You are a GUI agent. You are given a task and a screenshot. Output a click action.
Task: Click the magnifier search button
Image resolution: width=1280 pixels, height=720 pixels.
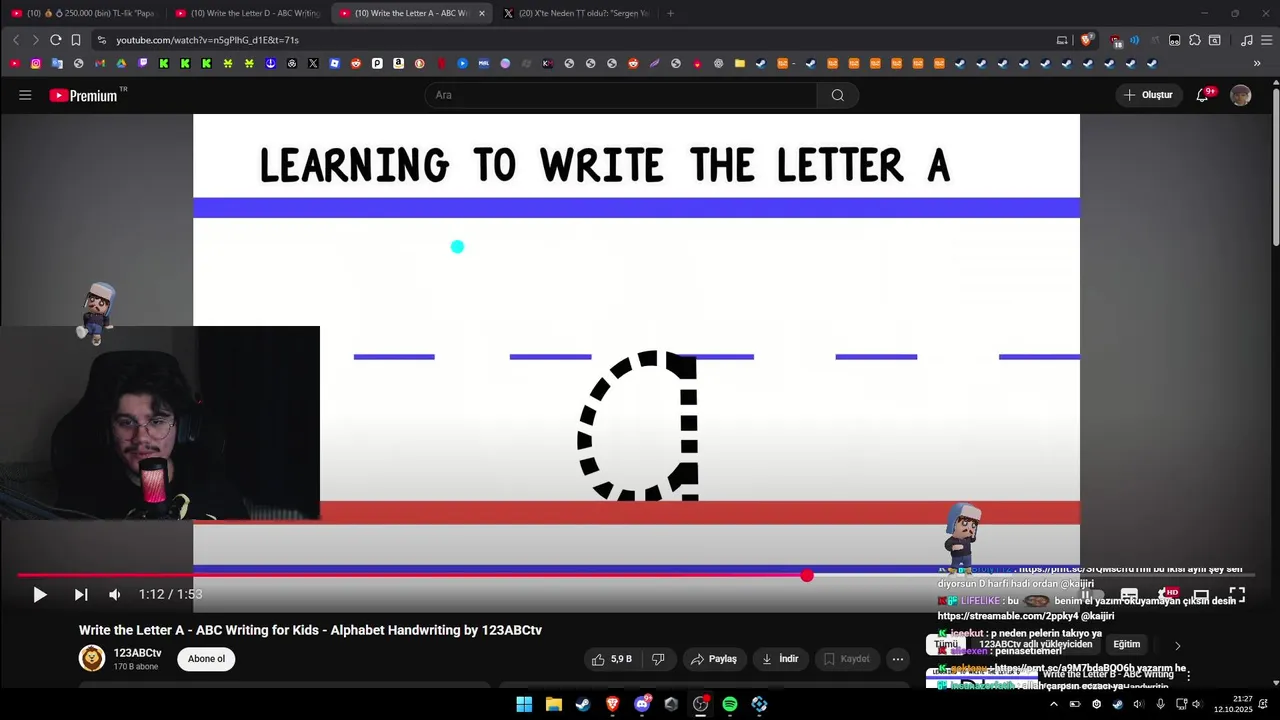pos(838,95)
